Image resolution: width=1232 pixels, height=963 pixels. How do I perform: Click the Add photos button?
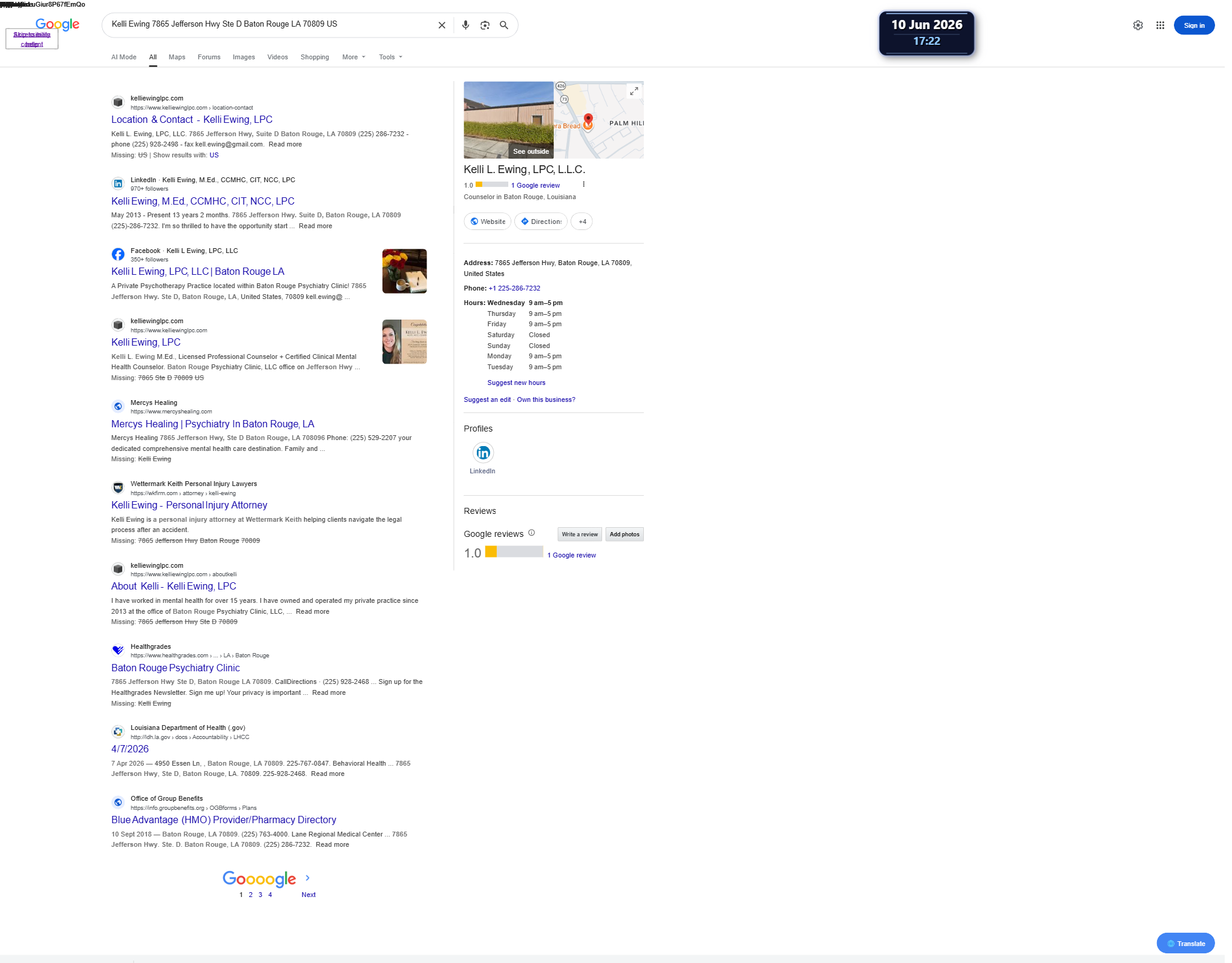click(x=624, y=534)
